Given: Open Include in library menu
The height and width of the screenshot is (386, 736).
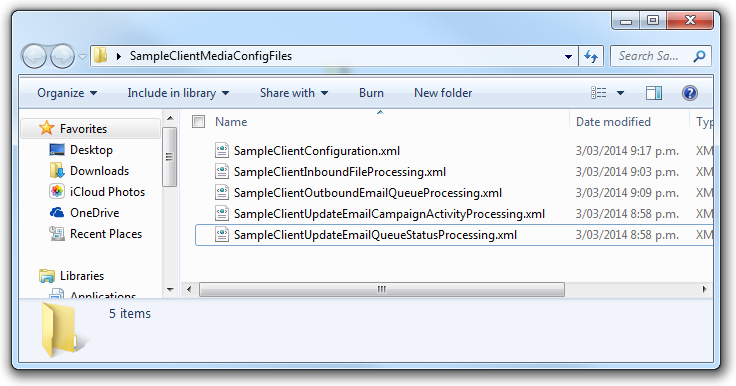Looking at the screenshot, I should pyautogui.click(x=178, y=93).
